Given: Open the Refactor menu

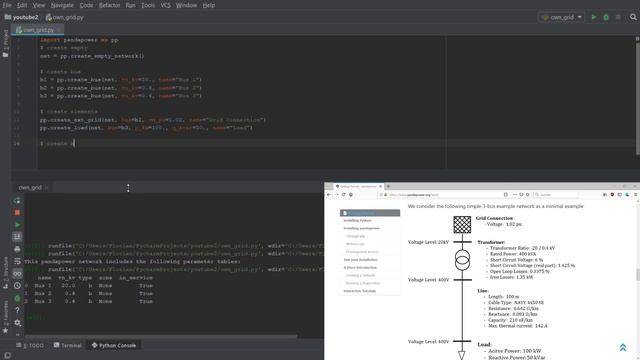Looking at the screenshot, I should point(109,5).
